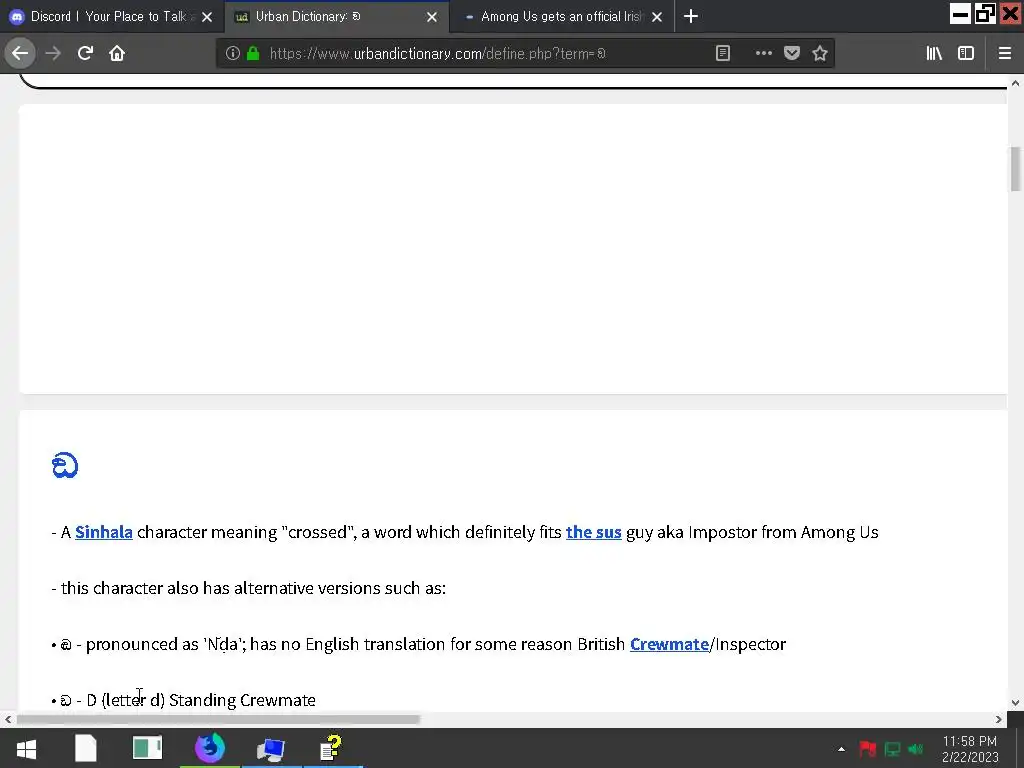Bookmark this page with the star

pos(820,54)
